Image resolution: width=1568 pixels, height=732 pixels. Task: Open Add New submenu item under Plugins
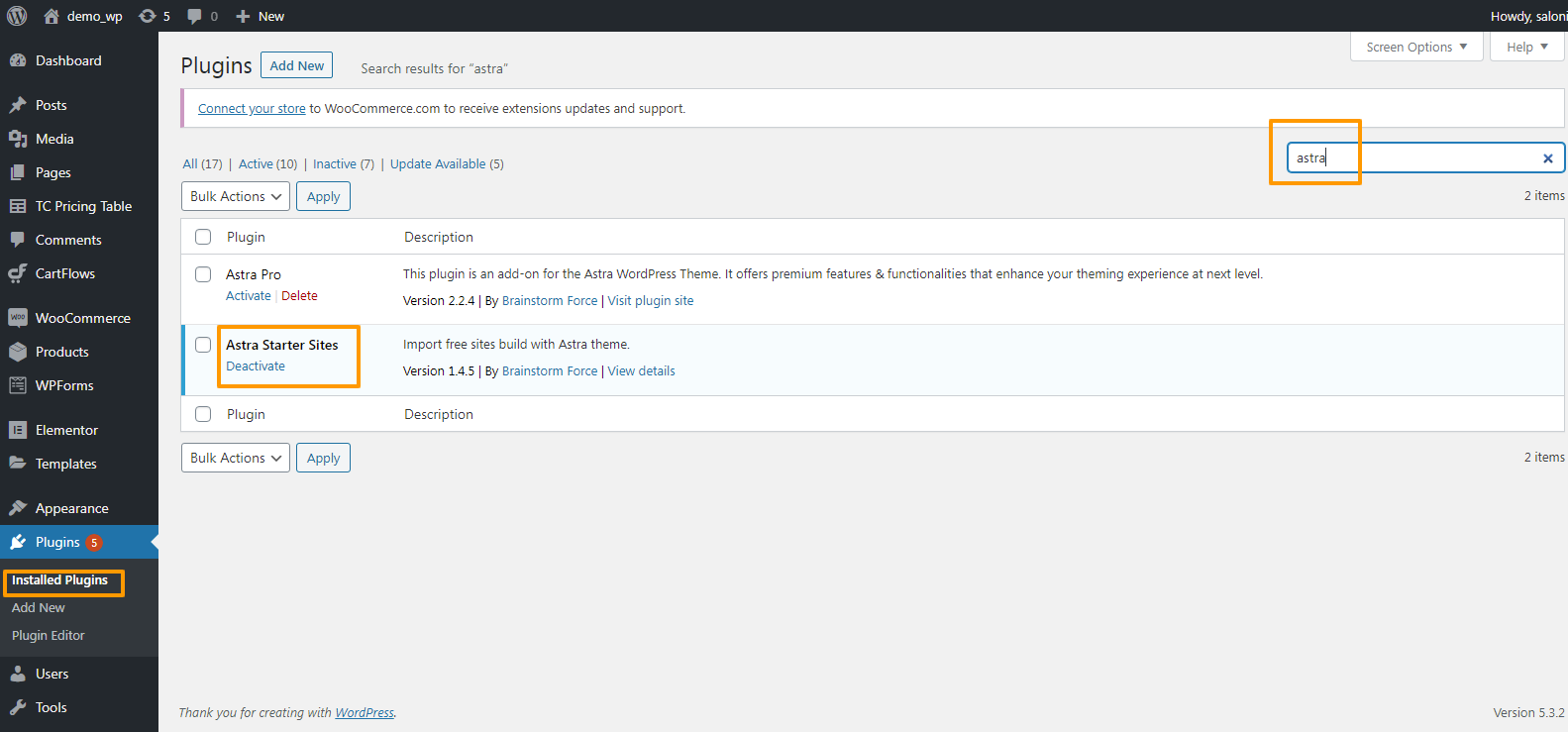tap(39, 608)
